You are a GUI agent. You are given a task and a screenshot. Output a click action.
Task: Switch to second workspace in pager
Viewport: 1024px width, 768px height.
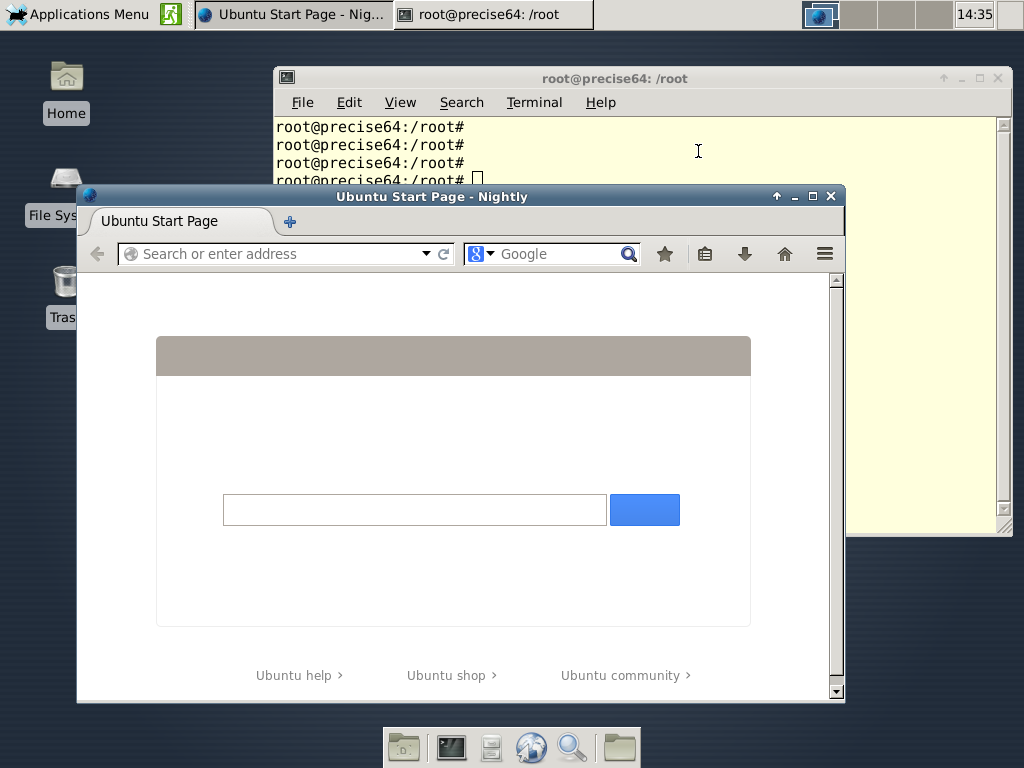(x=858, y=15)
